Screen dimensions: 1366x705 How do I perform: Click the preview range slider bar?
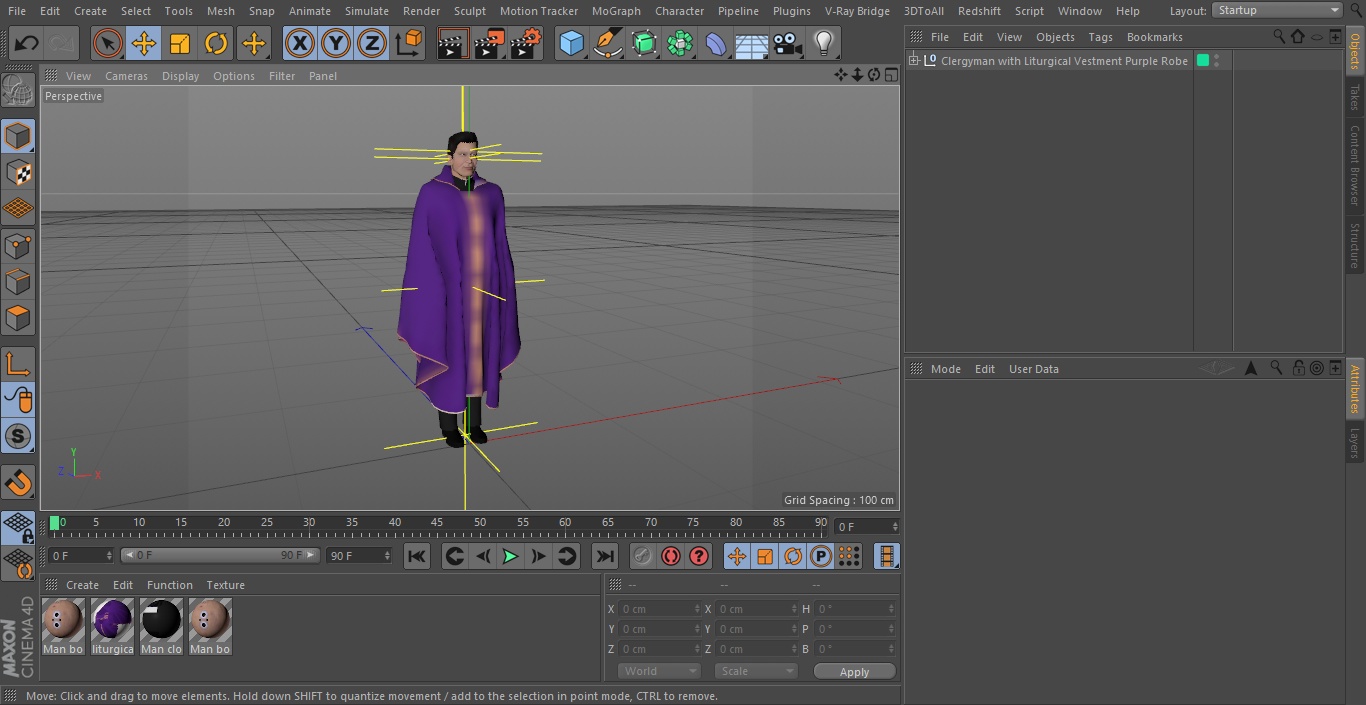click(x=220, y=555)
